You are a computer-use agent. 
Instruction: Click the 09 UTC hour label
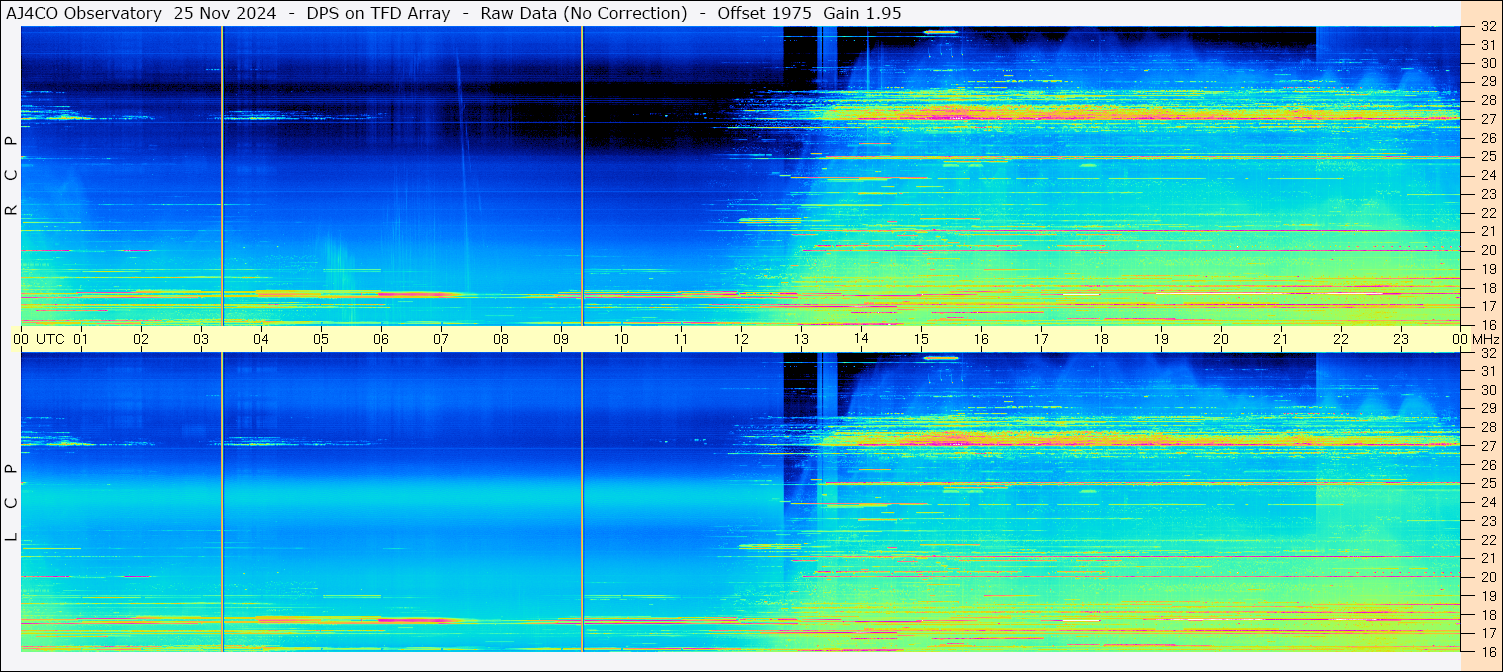coord(561,339)
